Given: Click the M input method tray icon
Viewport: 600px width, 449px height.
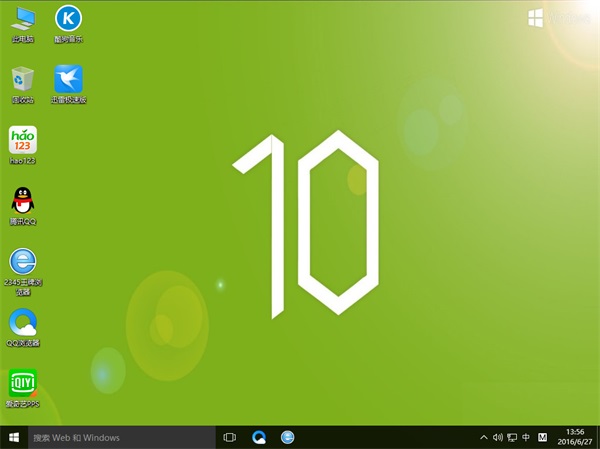Looking at the screenshot, I should [543, 437].
